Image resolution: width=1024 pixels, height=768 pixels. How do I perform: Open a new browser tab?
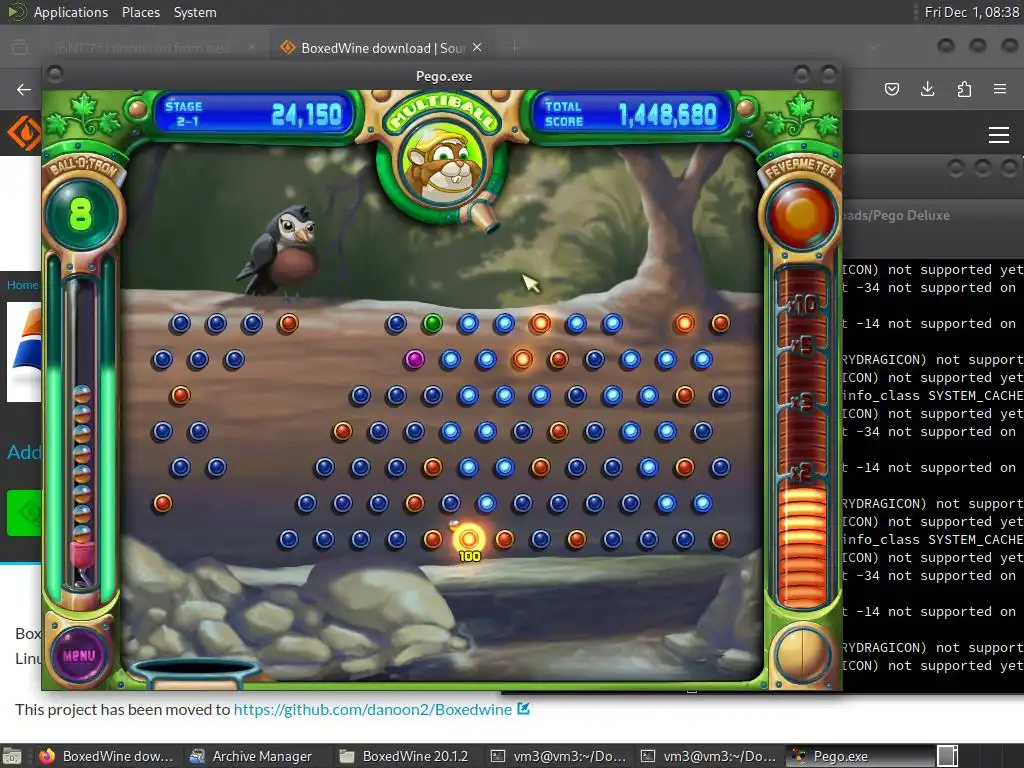click(x=515, y=47)
